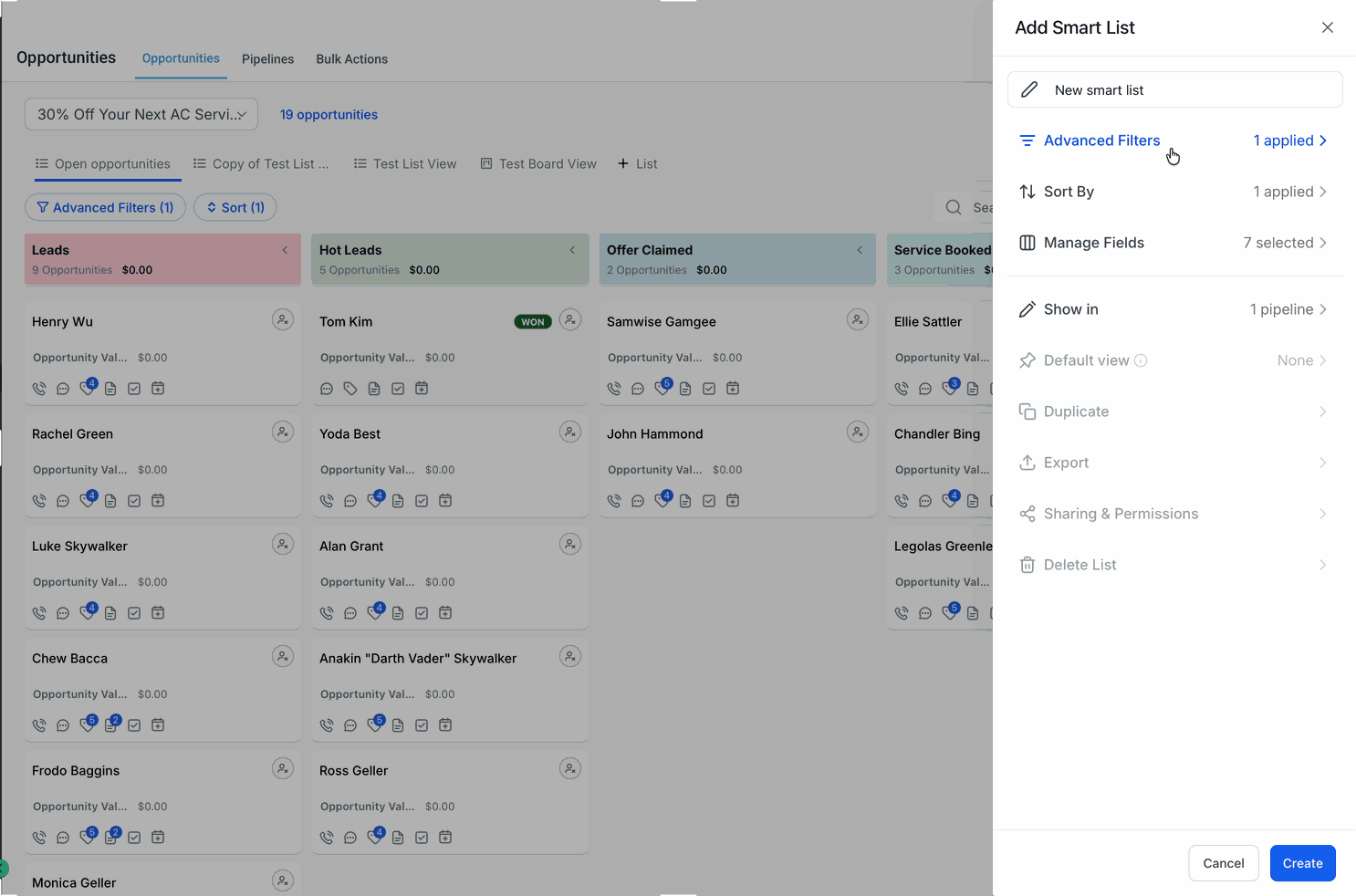Click the chat icon on Tom Kim card

(327, 389)
